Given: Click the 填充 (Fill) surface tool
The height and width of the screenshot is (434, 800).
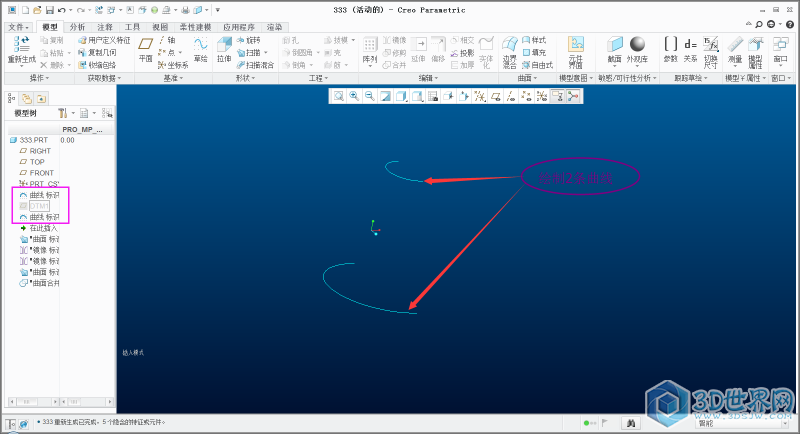Looking at the screenshot, I should [534, 52].
